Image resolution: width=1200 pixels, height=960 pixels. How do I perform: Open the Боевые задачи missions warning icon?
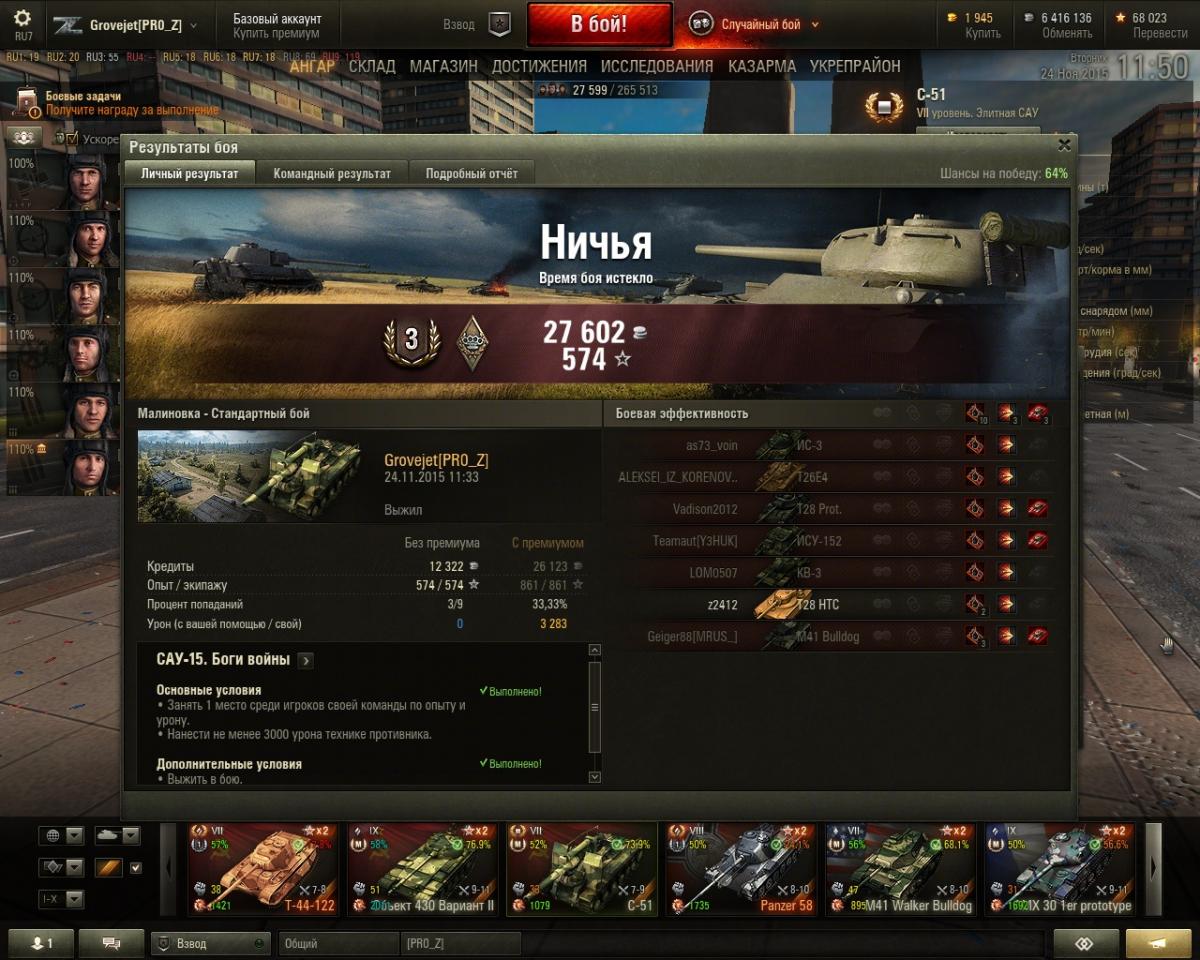click(28, 102)
